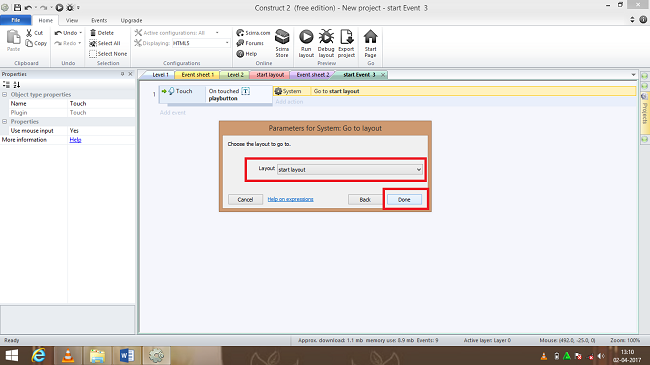The width and height of the screenshot is (650, 365).
Task: Open Scirra.com online link icon
Action: click(240, 33)
